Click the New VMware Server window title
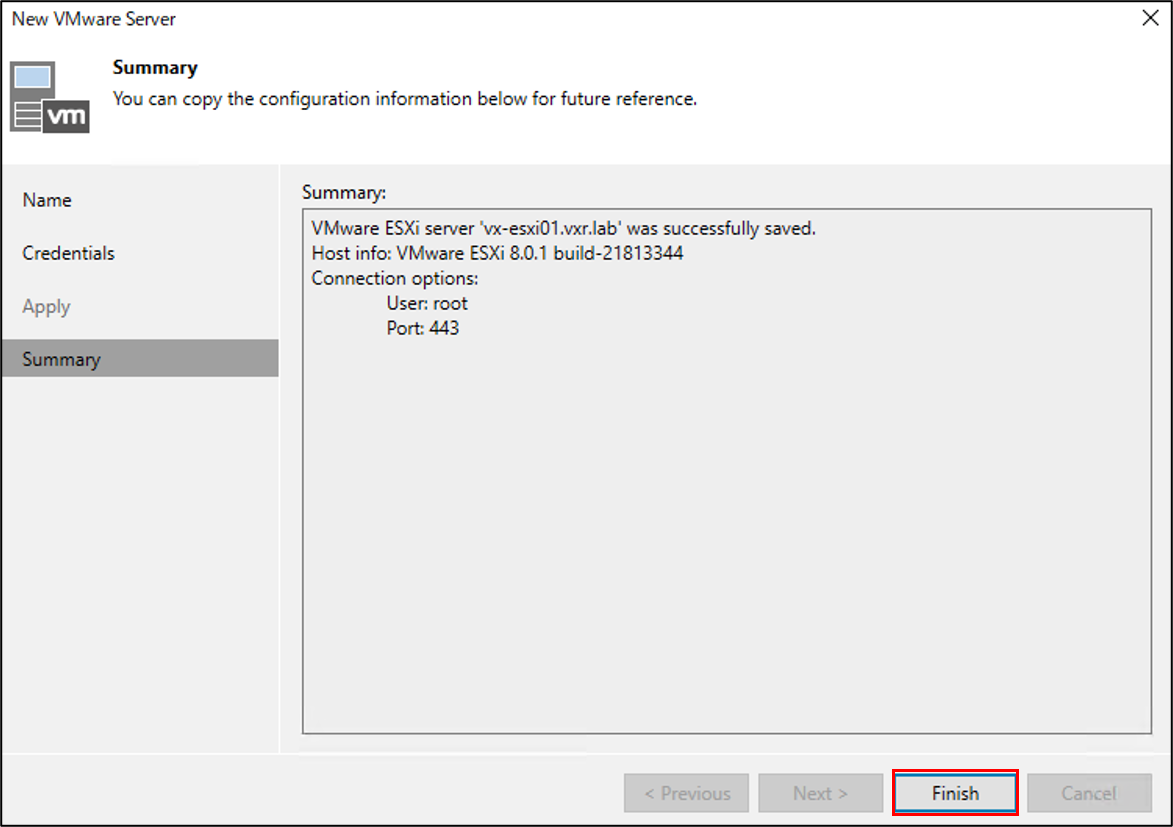 click(94, 19)
